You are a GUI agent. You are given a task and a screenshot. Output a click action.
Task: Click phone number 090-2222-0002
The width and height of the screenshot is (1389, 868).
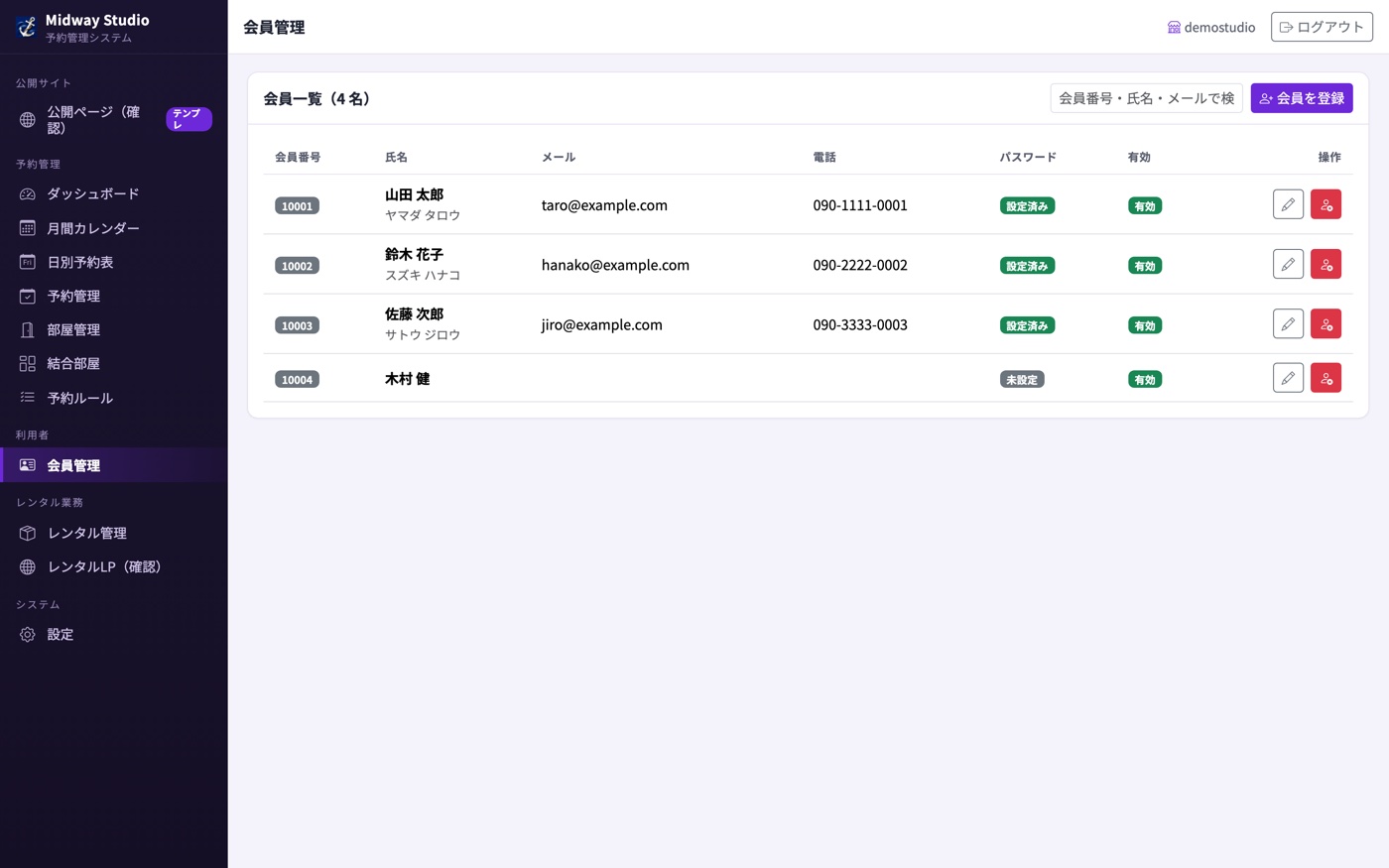click(860, 265)
